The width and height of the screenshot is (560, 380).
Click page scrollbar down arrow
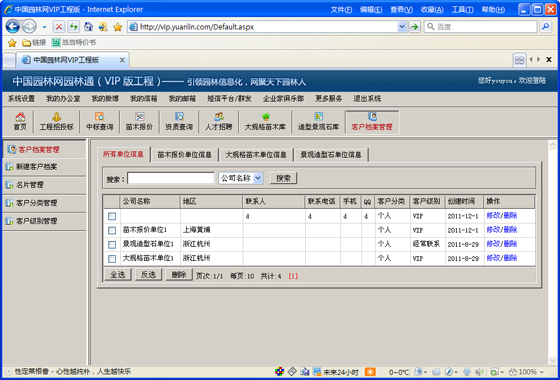point(552,361)
